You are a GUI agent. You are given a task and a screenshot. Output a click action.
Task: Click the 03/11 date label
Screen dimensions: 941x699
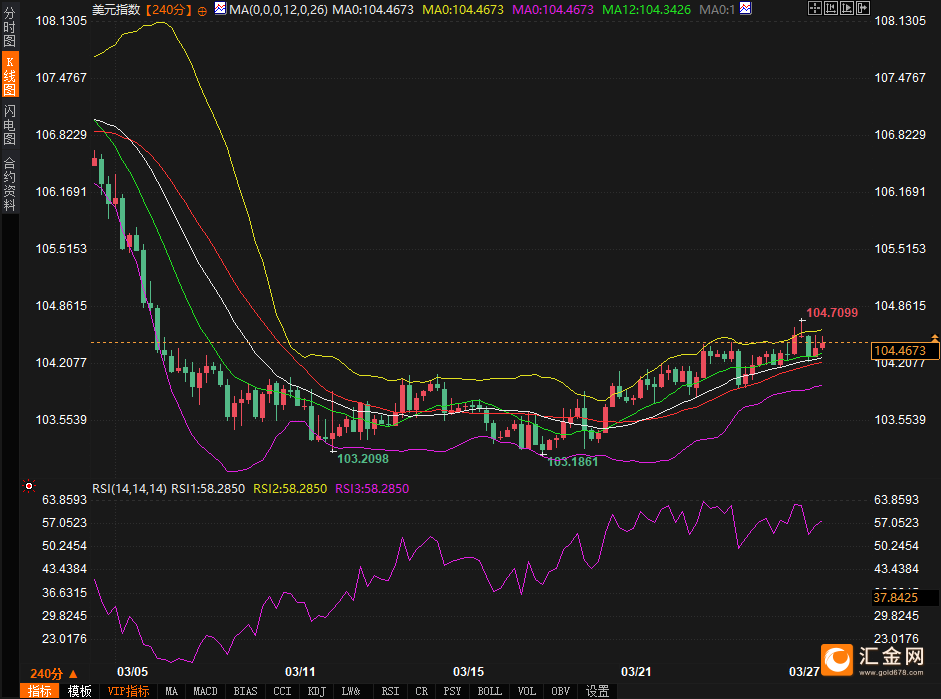coord(300,671)
